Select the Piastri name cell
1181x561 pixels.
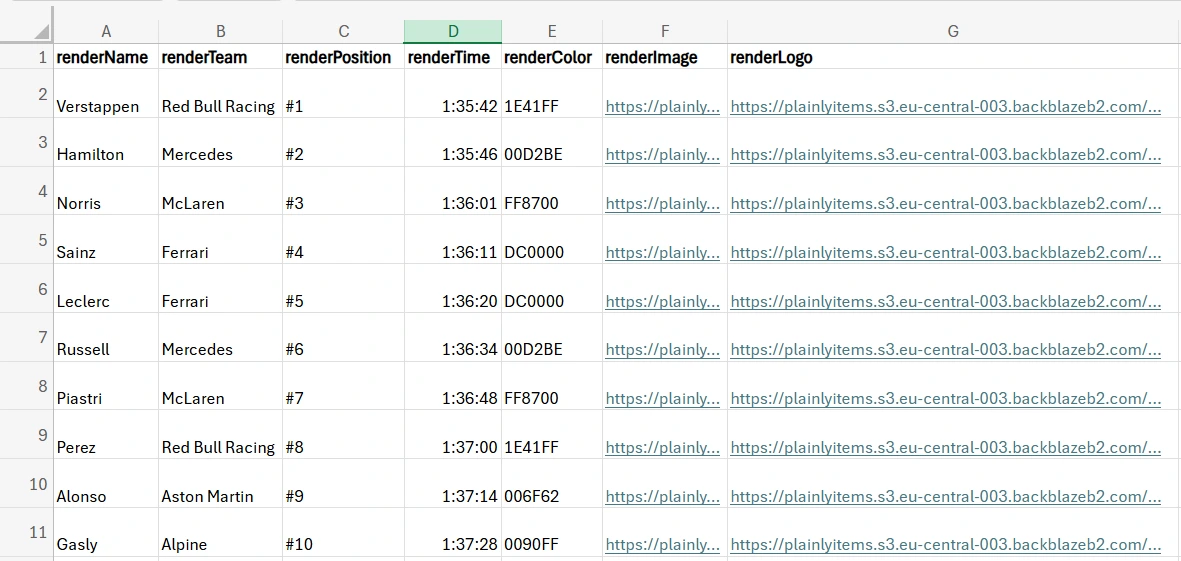point(106,386)
